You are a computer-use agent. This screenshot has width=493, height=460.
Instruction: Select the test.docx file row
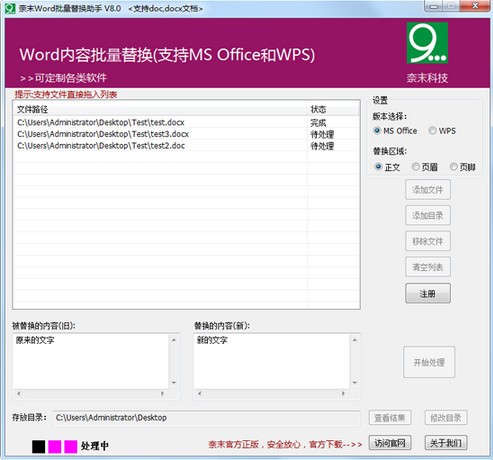[x=186, y=122]
